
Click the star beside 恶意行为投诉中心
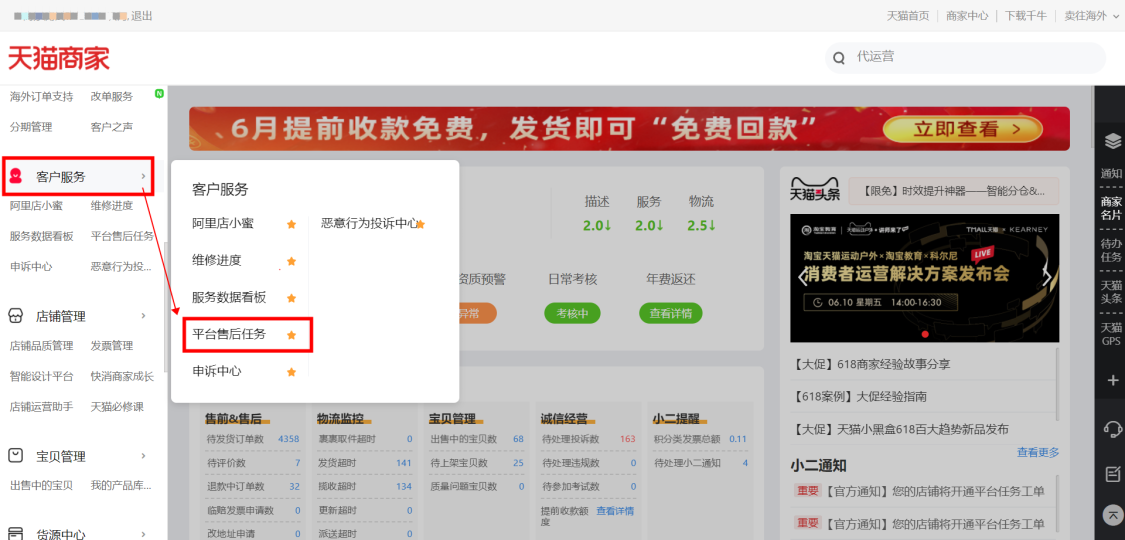click(x=420, y=224)
